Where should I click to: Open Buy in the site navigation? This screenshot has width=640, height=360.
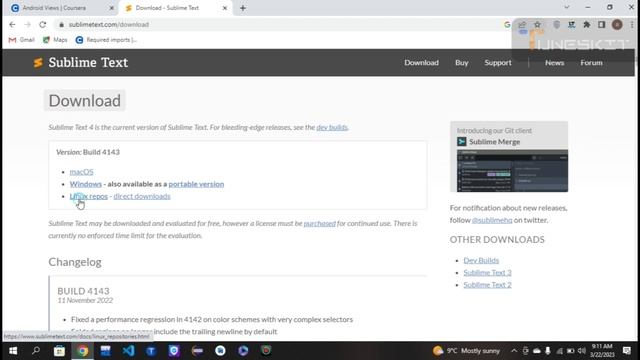[462, 62]
